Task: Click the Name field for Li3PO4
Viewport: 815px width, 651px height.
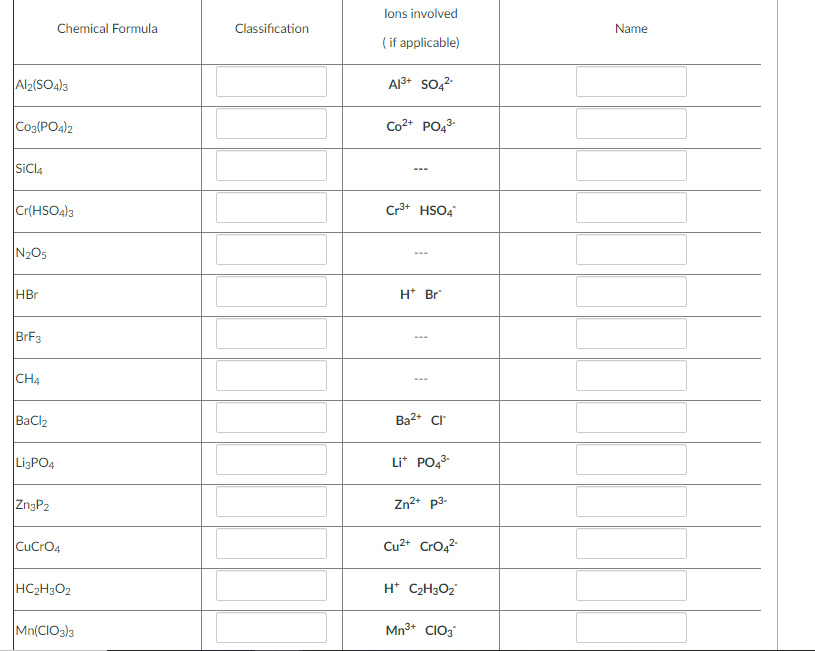Action: coord(631,459)
